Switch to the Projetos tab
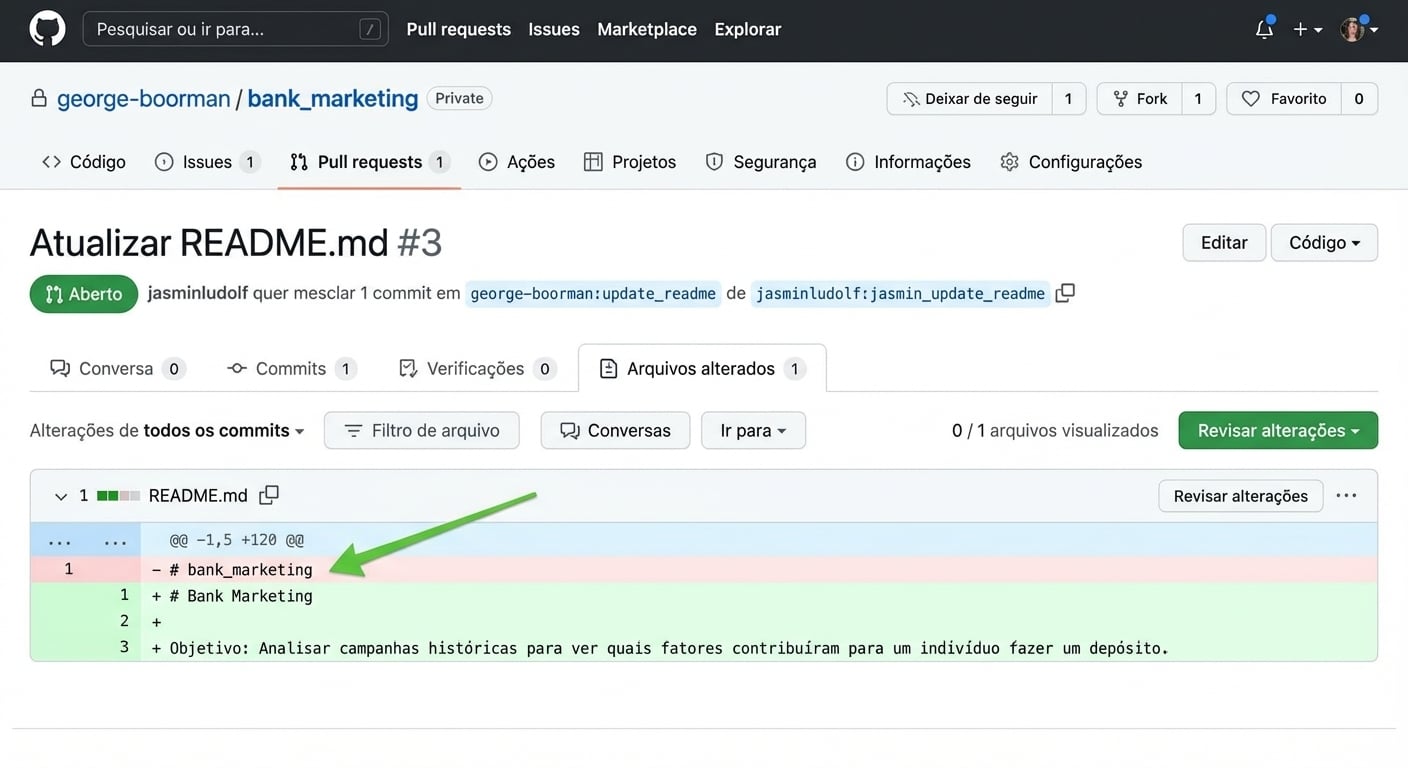Viewport: 1408px width, 768px height. click(x=630, y=162)
